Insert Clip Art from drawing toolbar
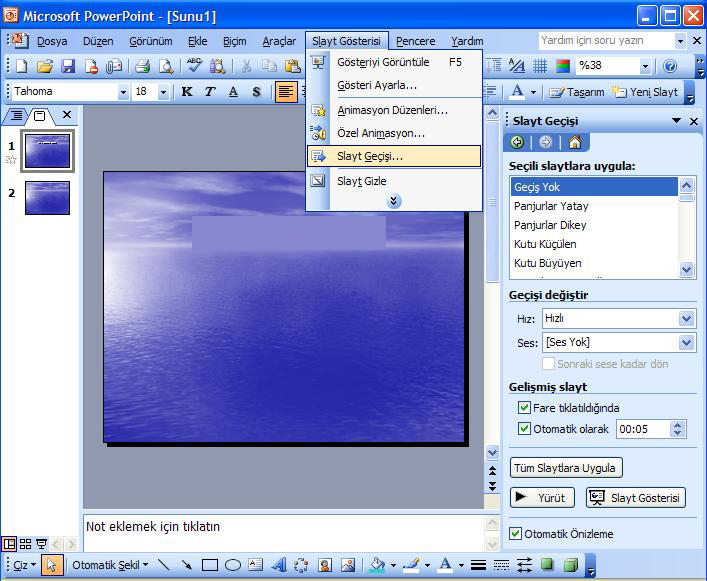Viewport: 707px width, 581px height. tap(325, 565)
